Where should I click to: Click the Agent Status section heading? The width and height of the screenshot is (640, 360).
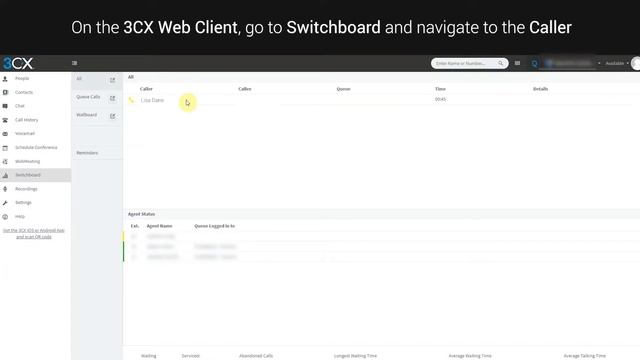(x=141, y=214)
